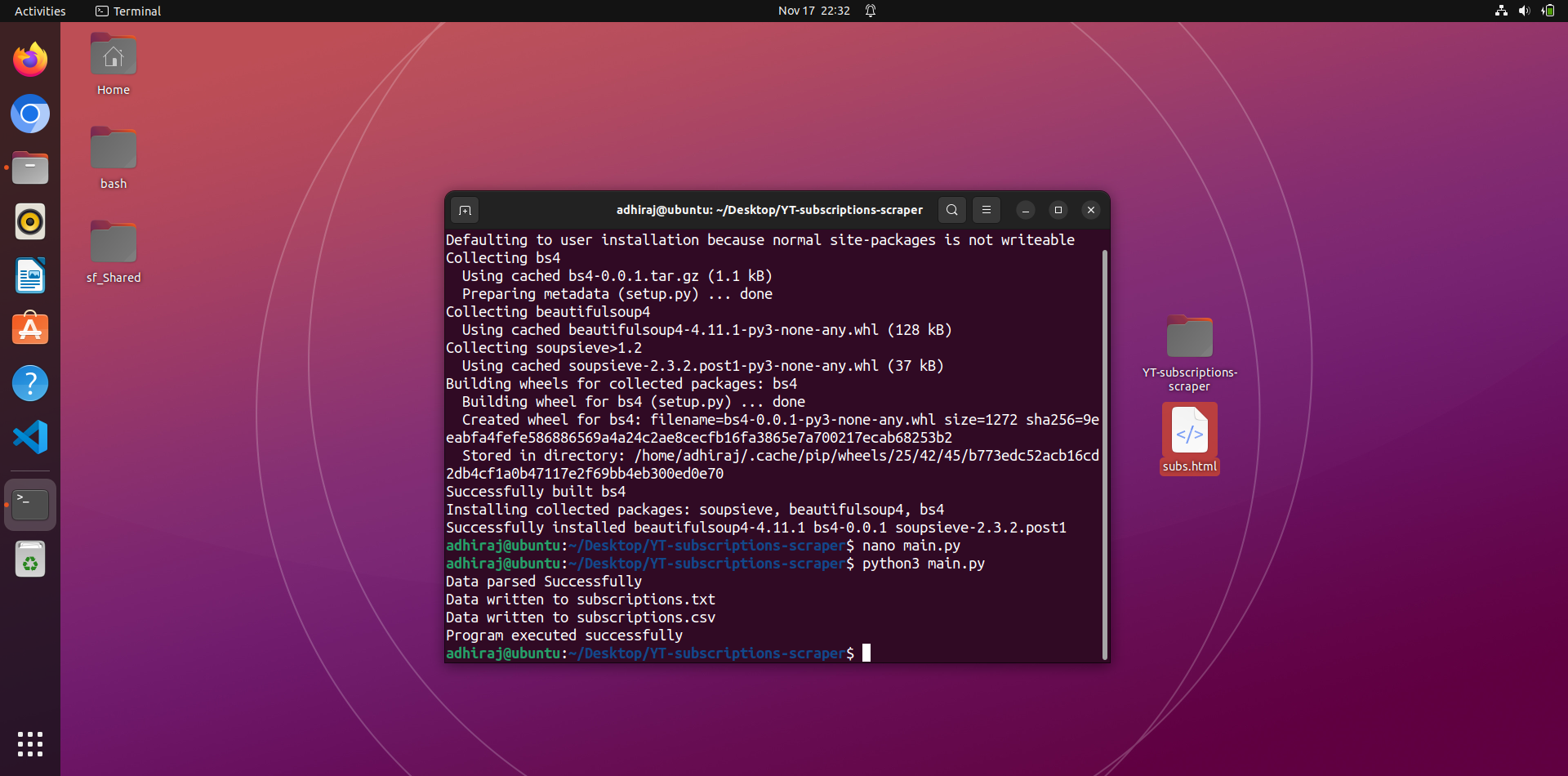
Task: Open the terminal hamburger menu
Action: click(x=986, y=210)
